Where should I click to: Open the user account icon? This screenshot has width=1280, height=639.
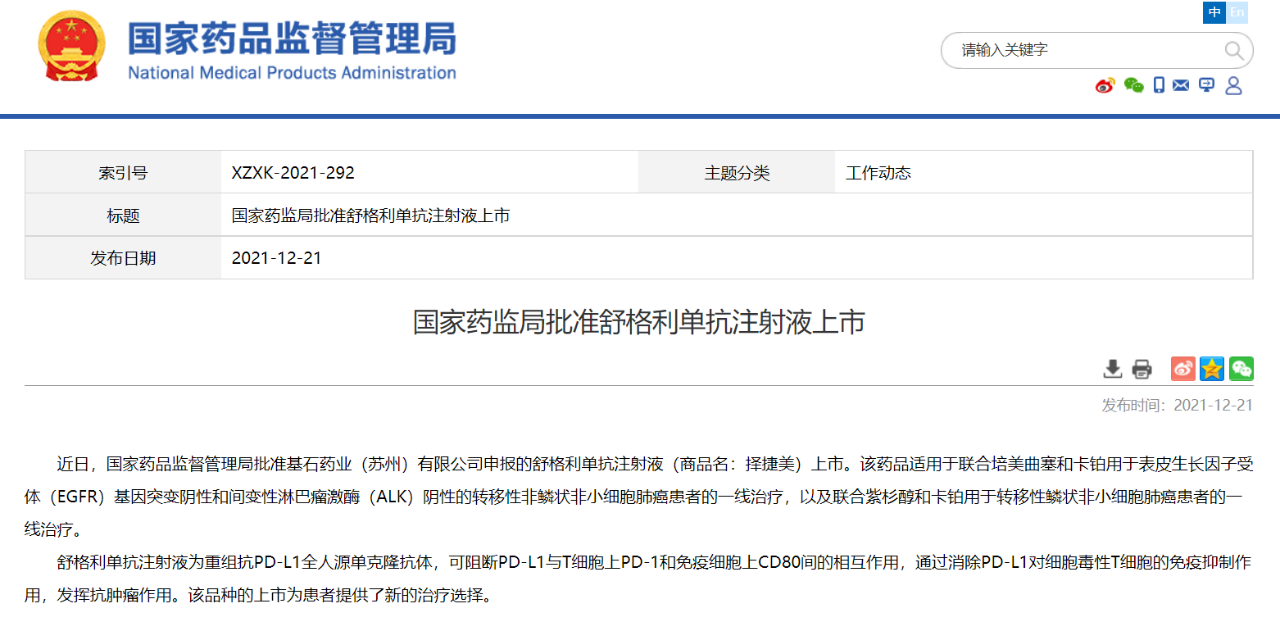point(1234,86)
